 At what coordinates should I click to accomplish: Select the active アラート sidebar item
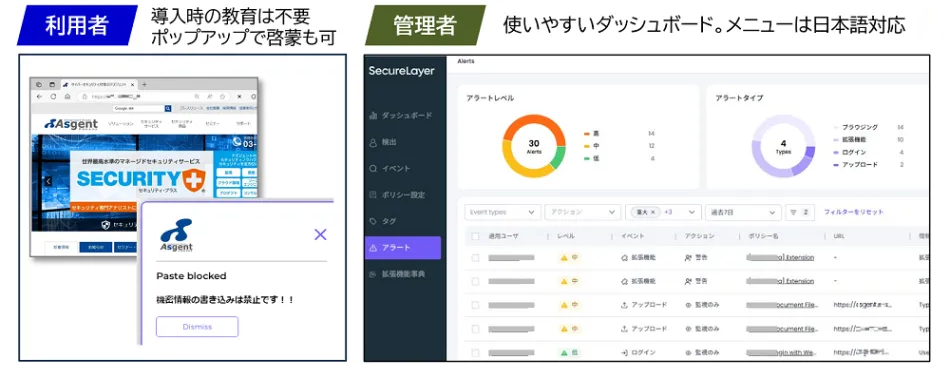(x=403, y=248)
